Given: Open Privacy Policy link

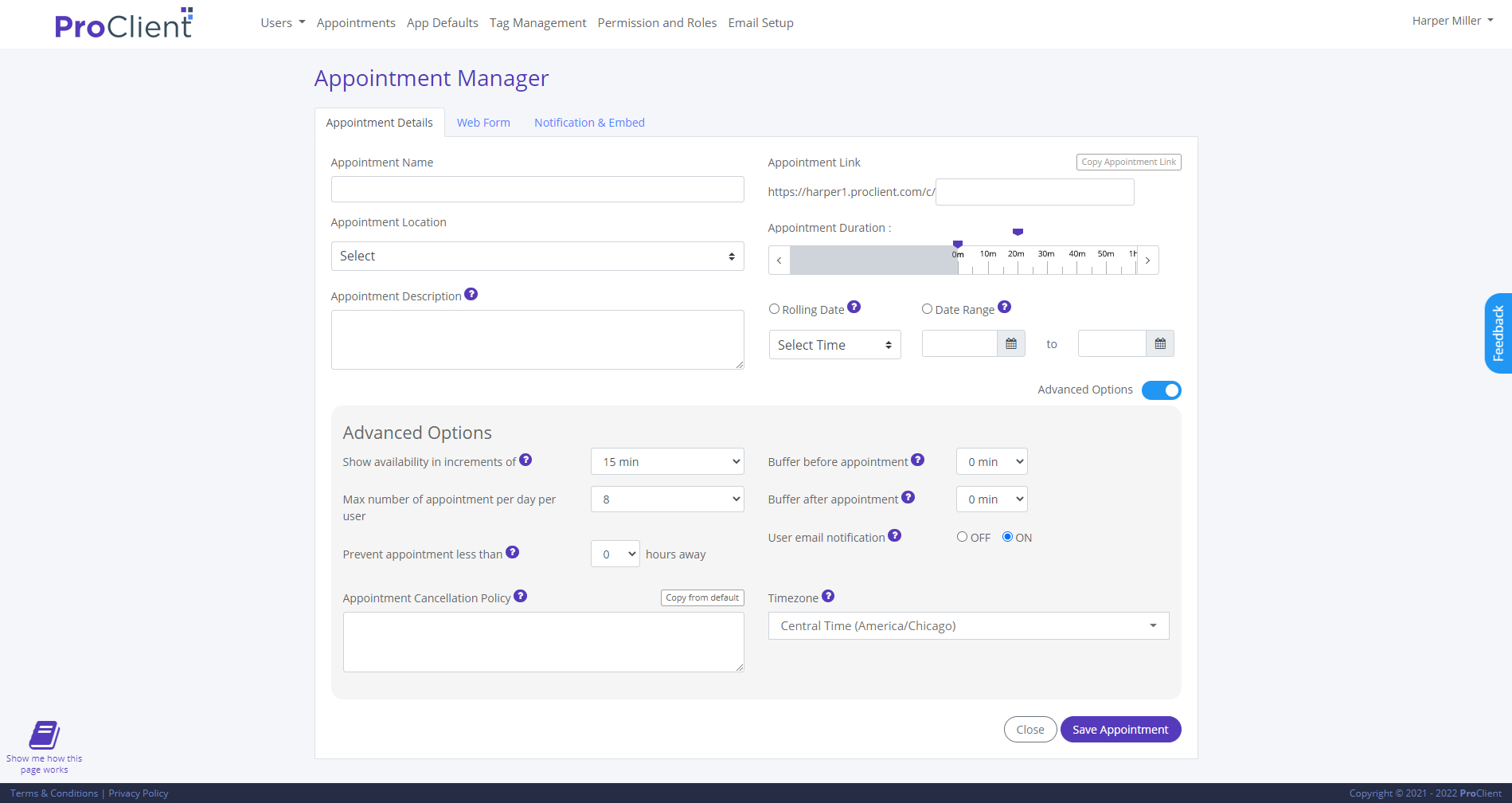Looking at the screenshot, I should pos(139,793).
